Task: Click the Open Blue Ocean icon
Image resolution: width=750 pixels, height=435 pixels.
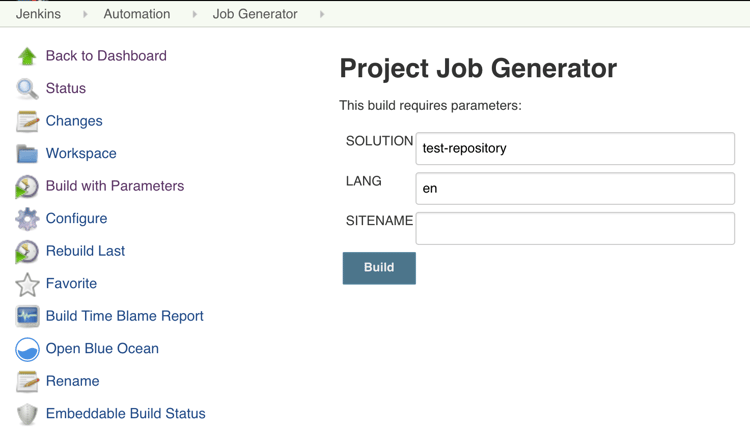Action: tap(27, 349)
